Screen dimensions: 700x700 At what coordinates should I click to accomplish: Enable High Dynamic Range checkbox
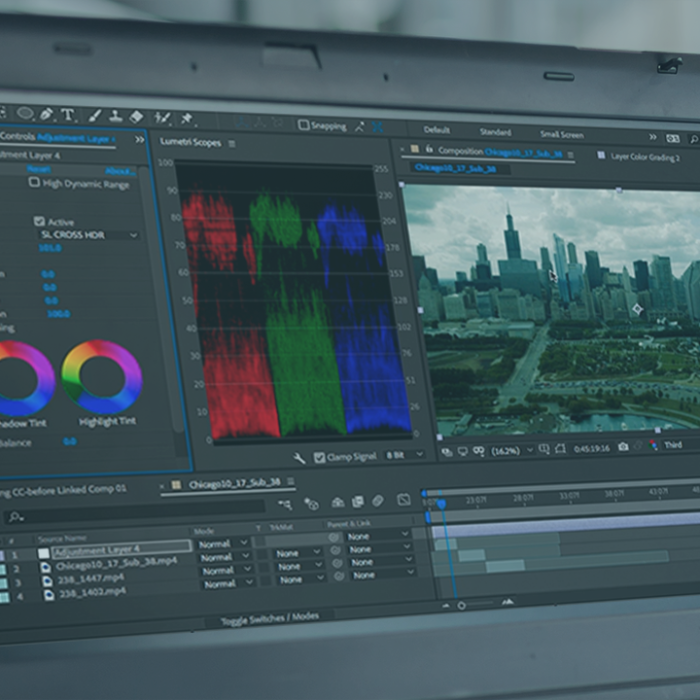pyautogui.click(x=34, y=182)
